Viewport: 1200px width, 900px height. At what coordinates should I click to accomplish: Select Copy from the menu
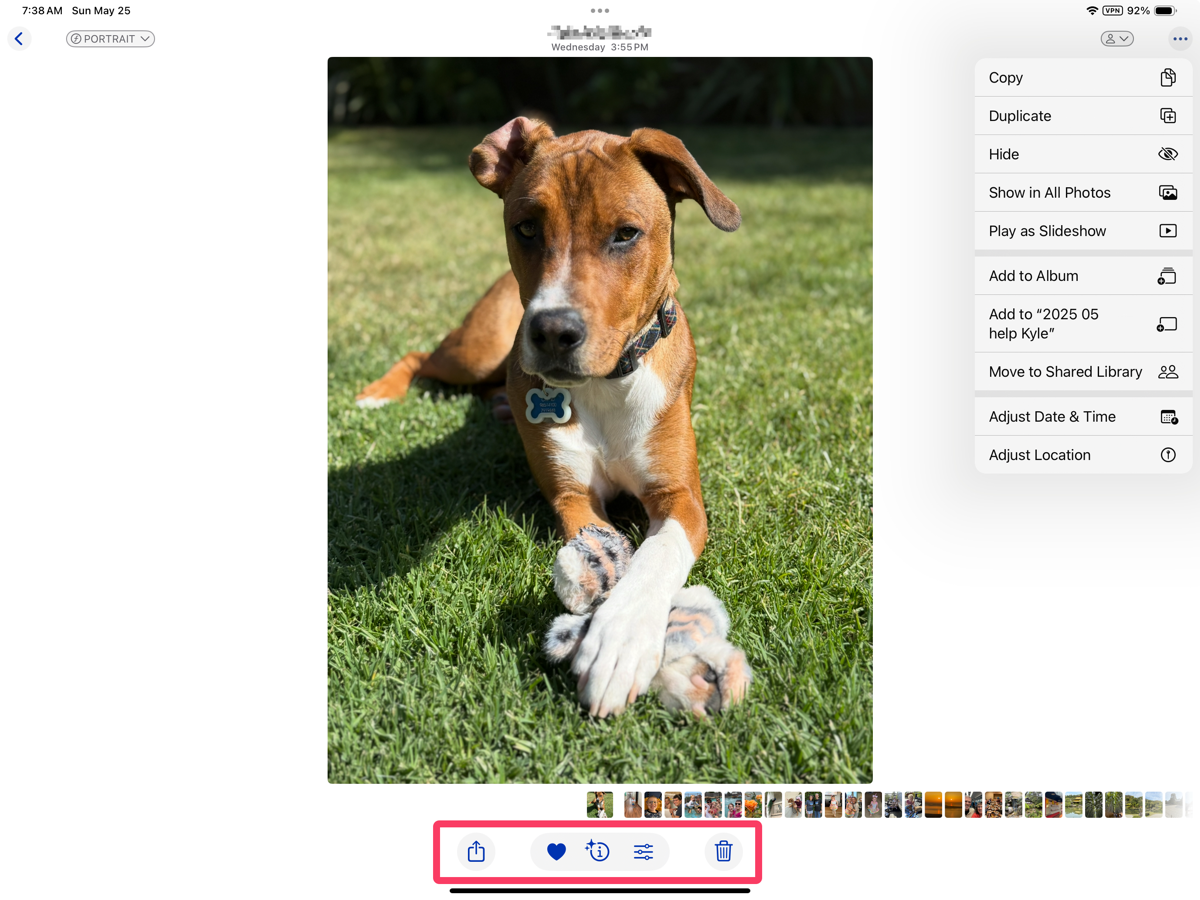(x=1082, y=78)
